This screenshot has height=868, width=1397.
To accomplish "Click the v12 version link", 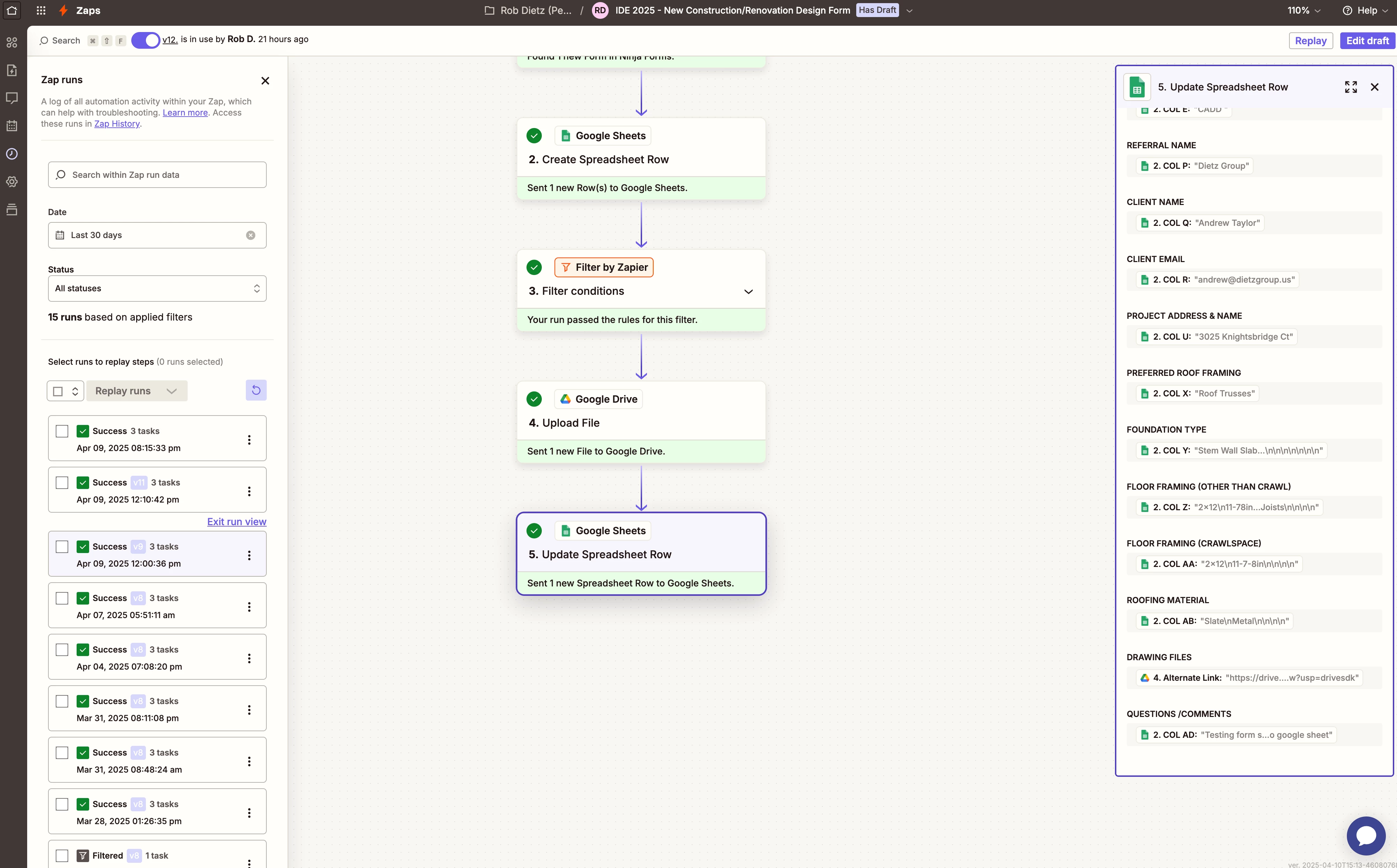I will pyautogui.click(x=169, y=40).
